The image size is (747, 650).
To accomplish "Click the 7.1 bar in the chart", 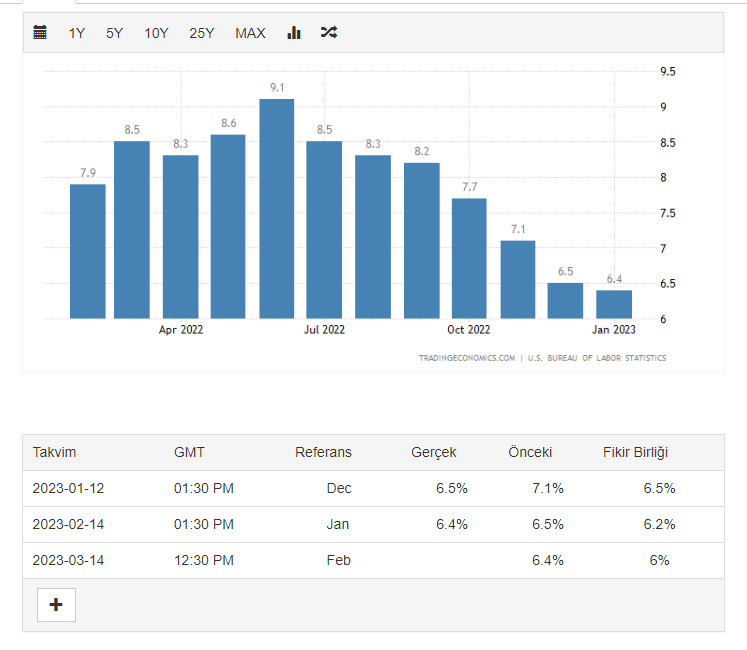I will click(x=518, y=279).
